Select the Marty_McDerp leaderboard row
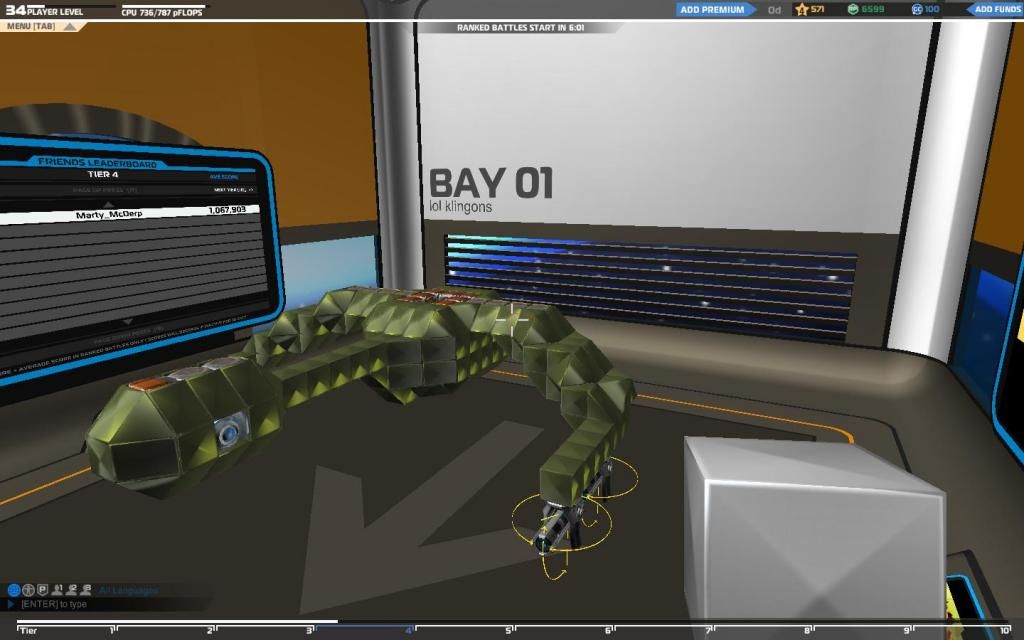The image size is (1024, 640). [129, 214]
